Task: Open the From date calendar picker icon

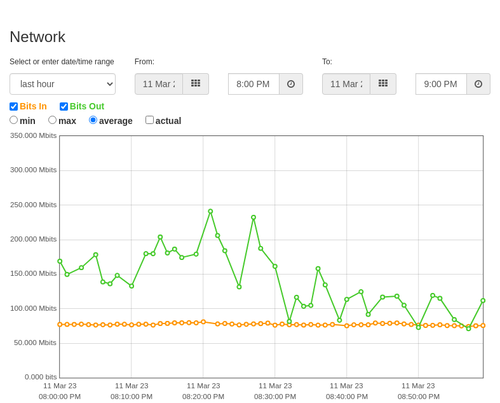Action: coord(196,84)
